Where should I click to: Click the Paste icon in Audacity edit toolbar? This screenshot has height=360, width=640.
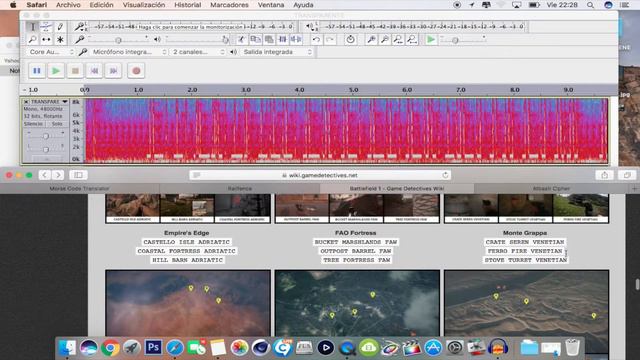point(269,40)
